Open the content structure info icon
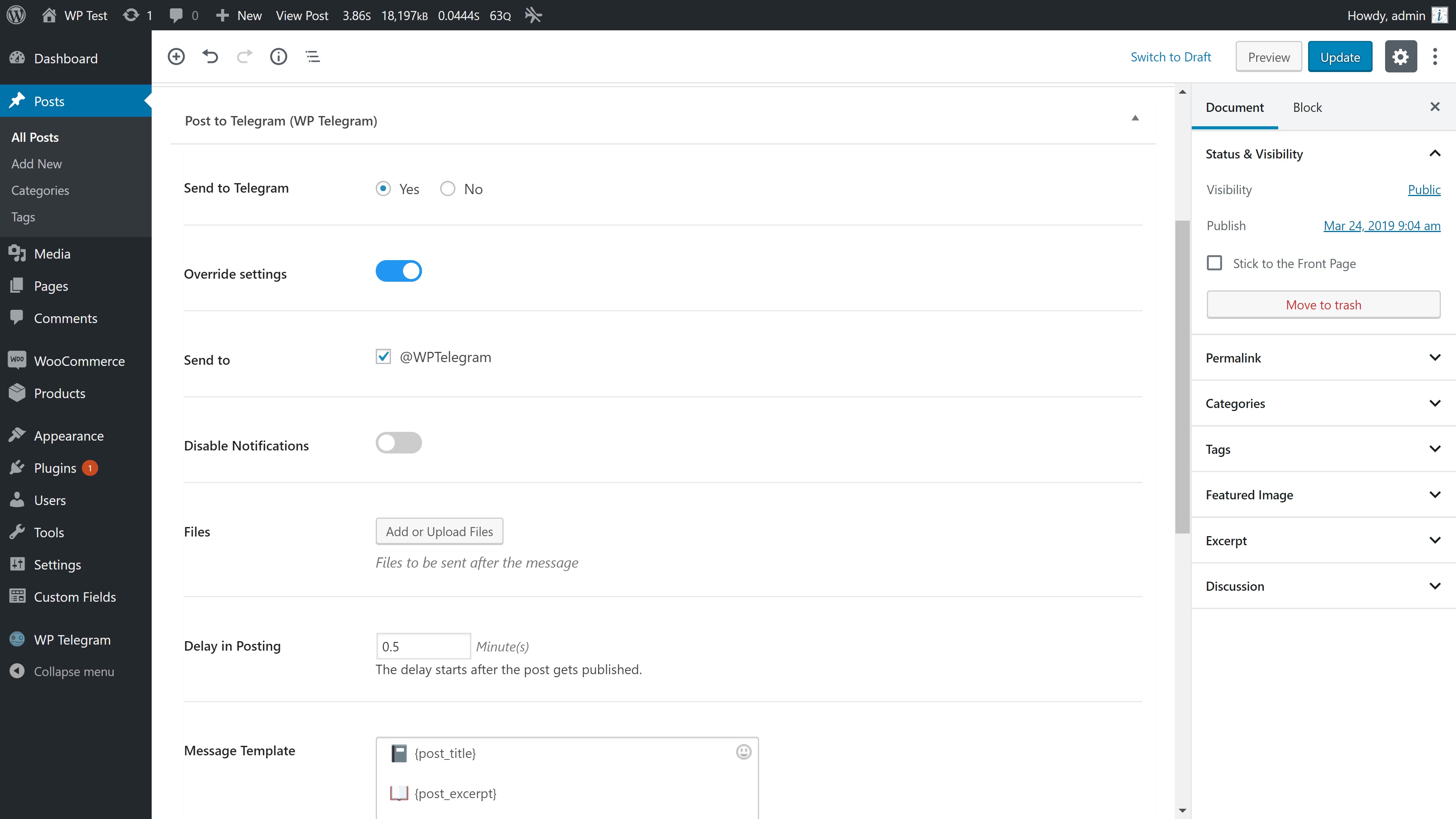 (x=278, y=56)
